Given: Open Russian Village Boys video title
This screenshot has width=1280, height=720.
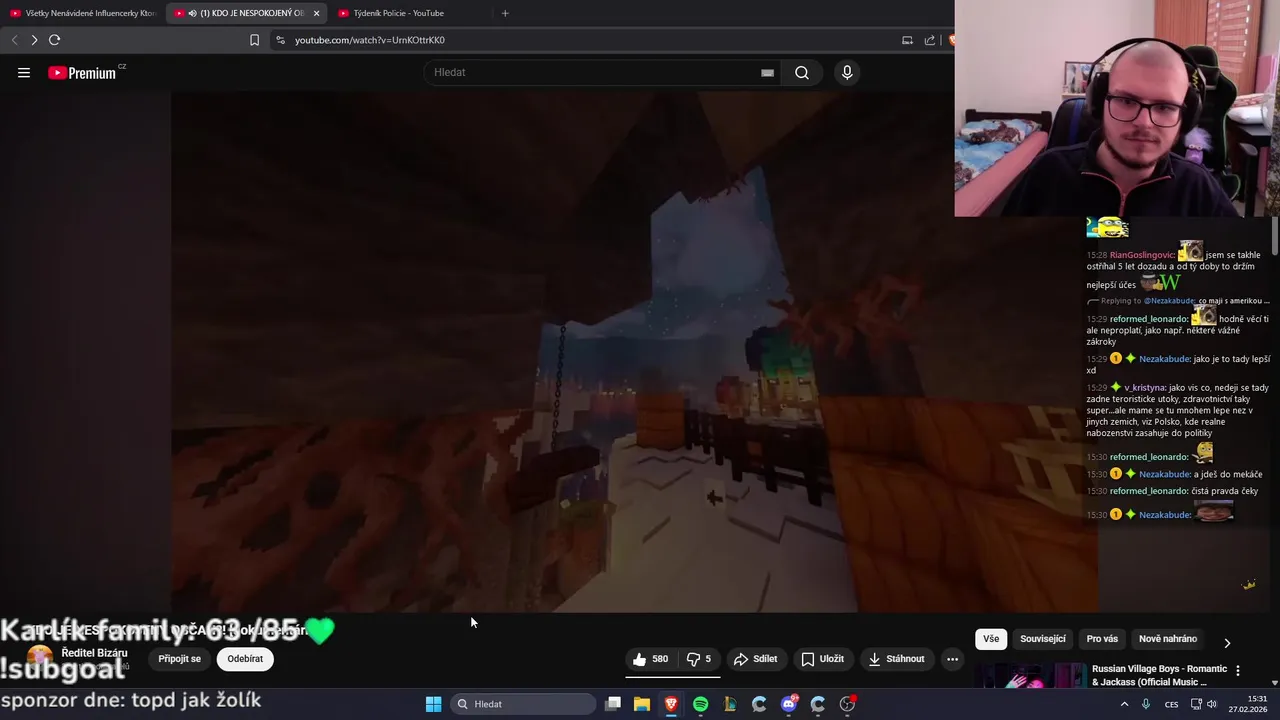Looking at the screenshot, I should [x=1159, y=675].
